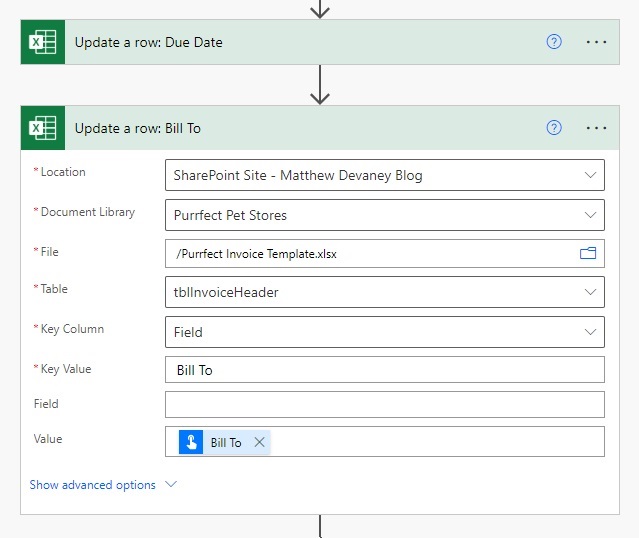This screenshot has height=538, width=639.
Task: Open the ellipsis menu on Due Date action
Action: click(596, 42)
